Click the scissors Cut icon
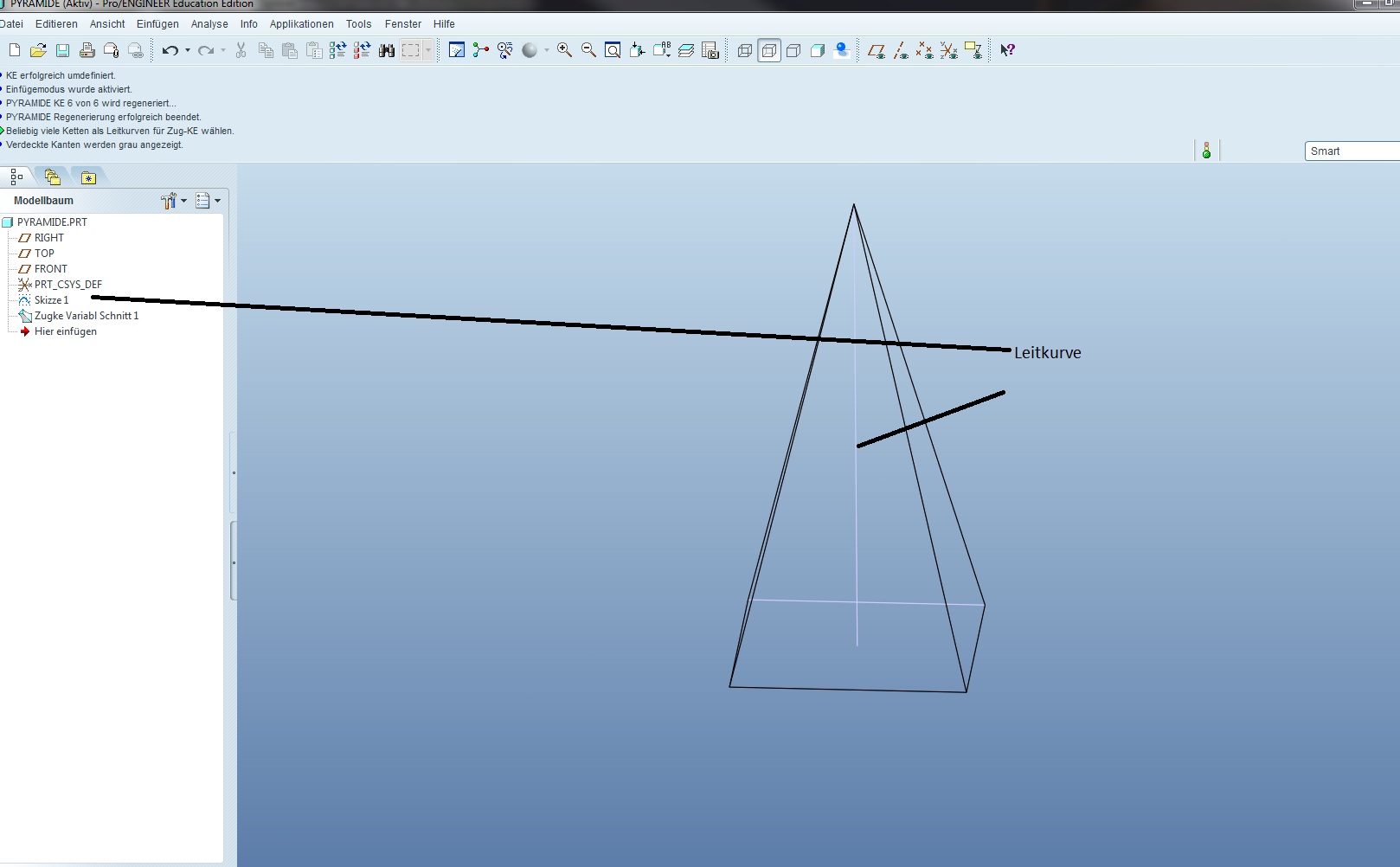The image size is (1400, 867). tap(241, 50)
